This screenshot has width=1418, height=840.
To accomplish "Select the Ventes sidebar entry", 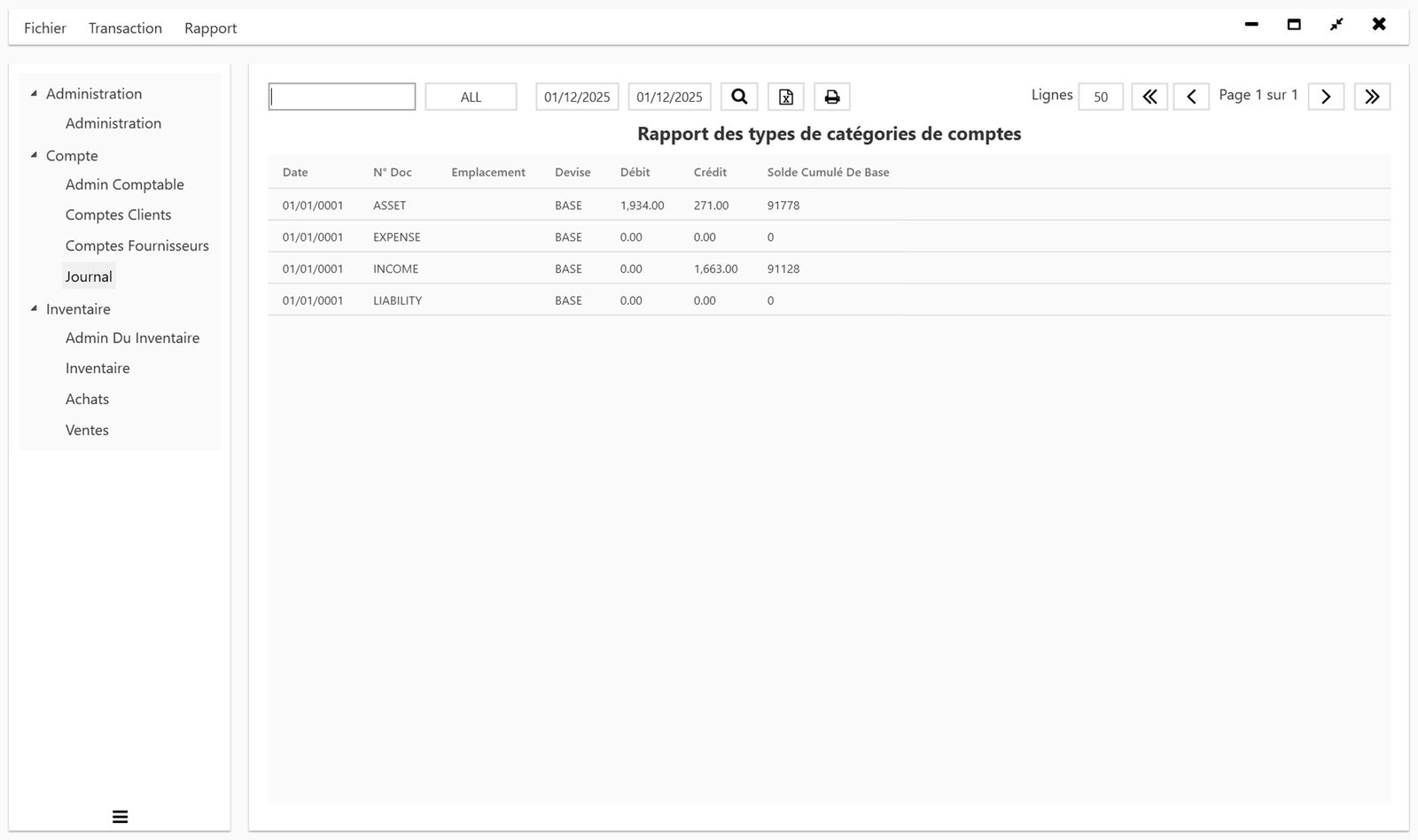I will coord(87,430).
